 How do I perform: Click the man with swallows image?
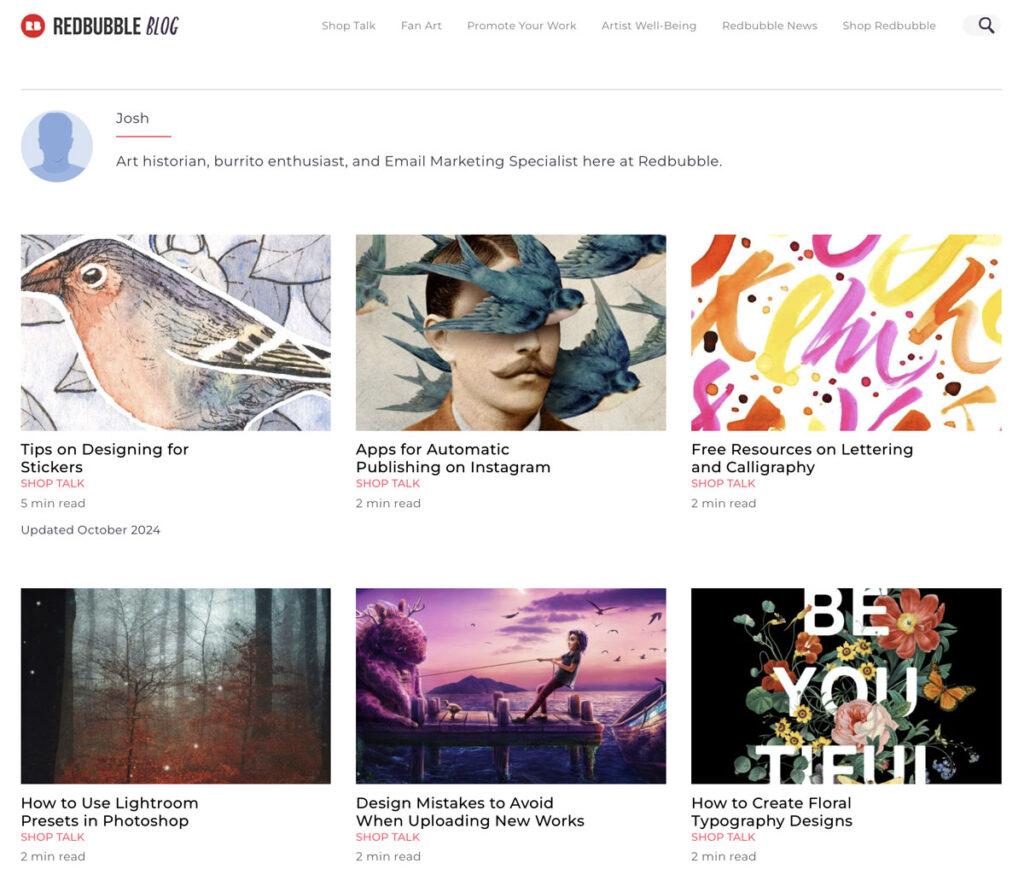[x=510, y=332]
